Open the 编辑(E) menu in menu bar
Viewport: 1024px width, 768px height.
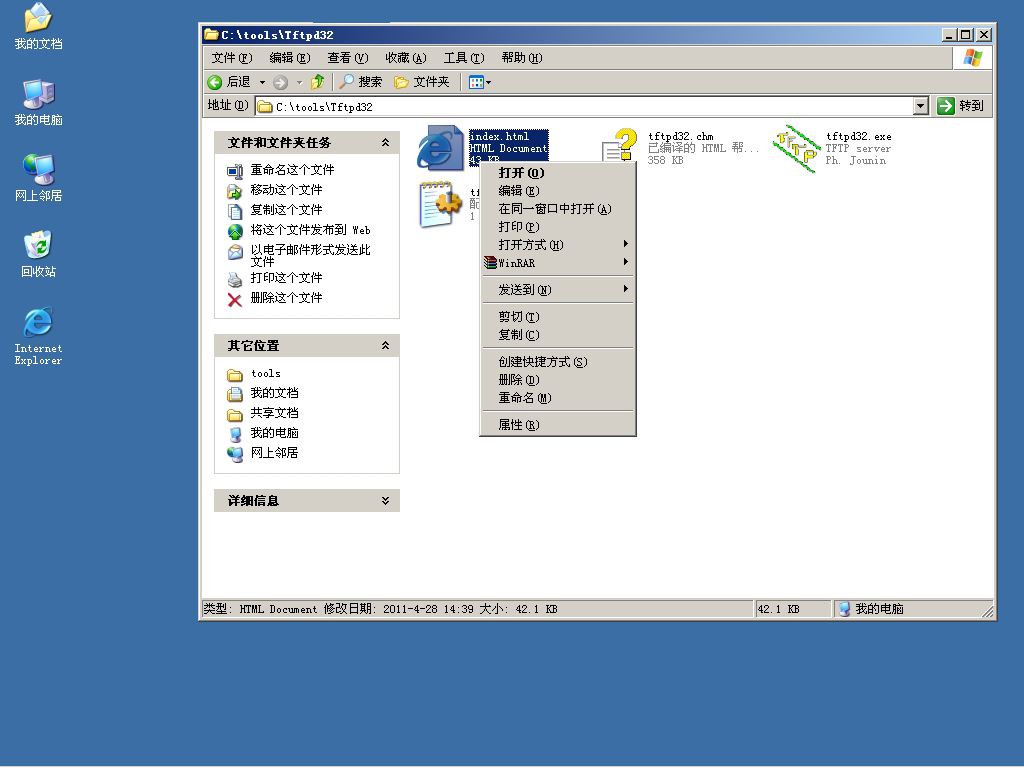coord(289,58)
